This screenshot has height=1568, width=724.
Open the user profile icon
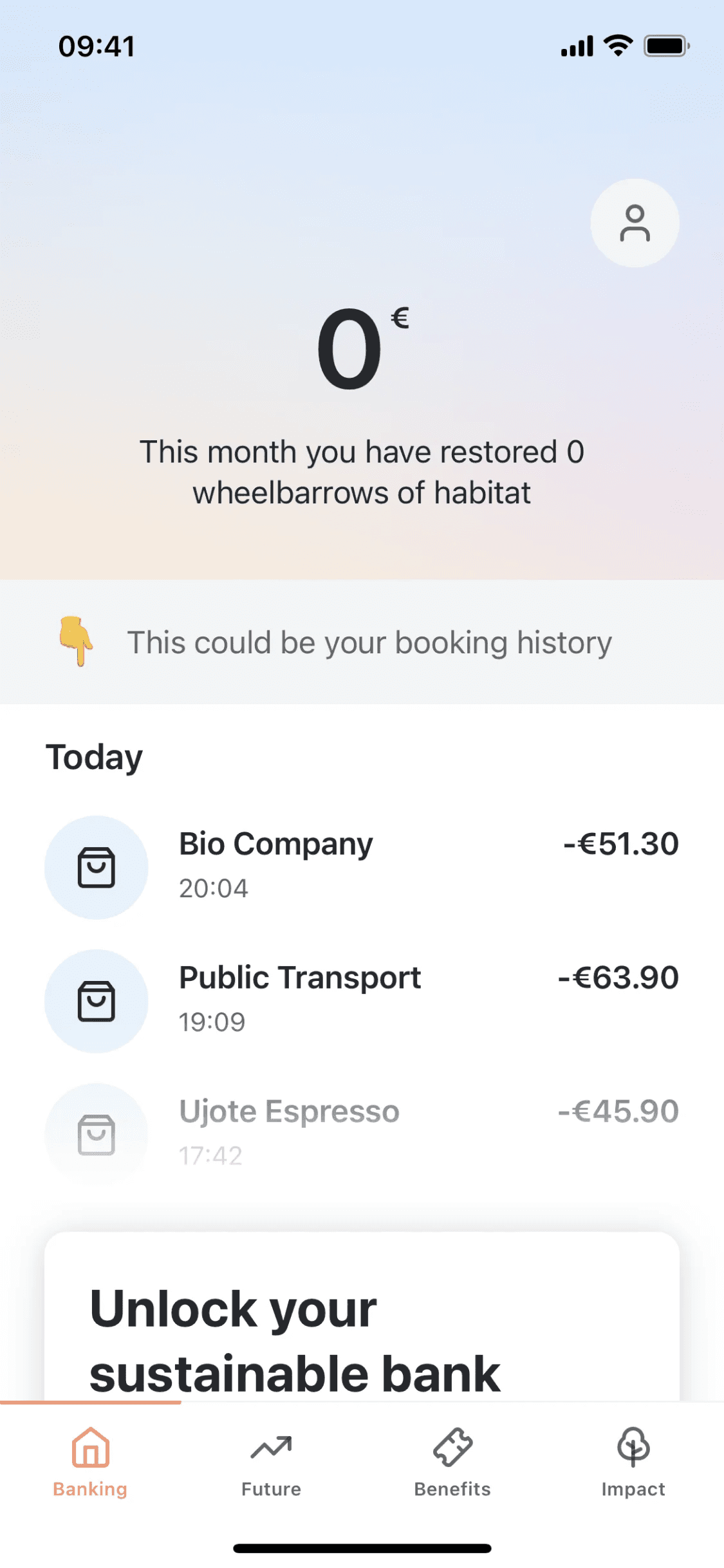[635, 223]
